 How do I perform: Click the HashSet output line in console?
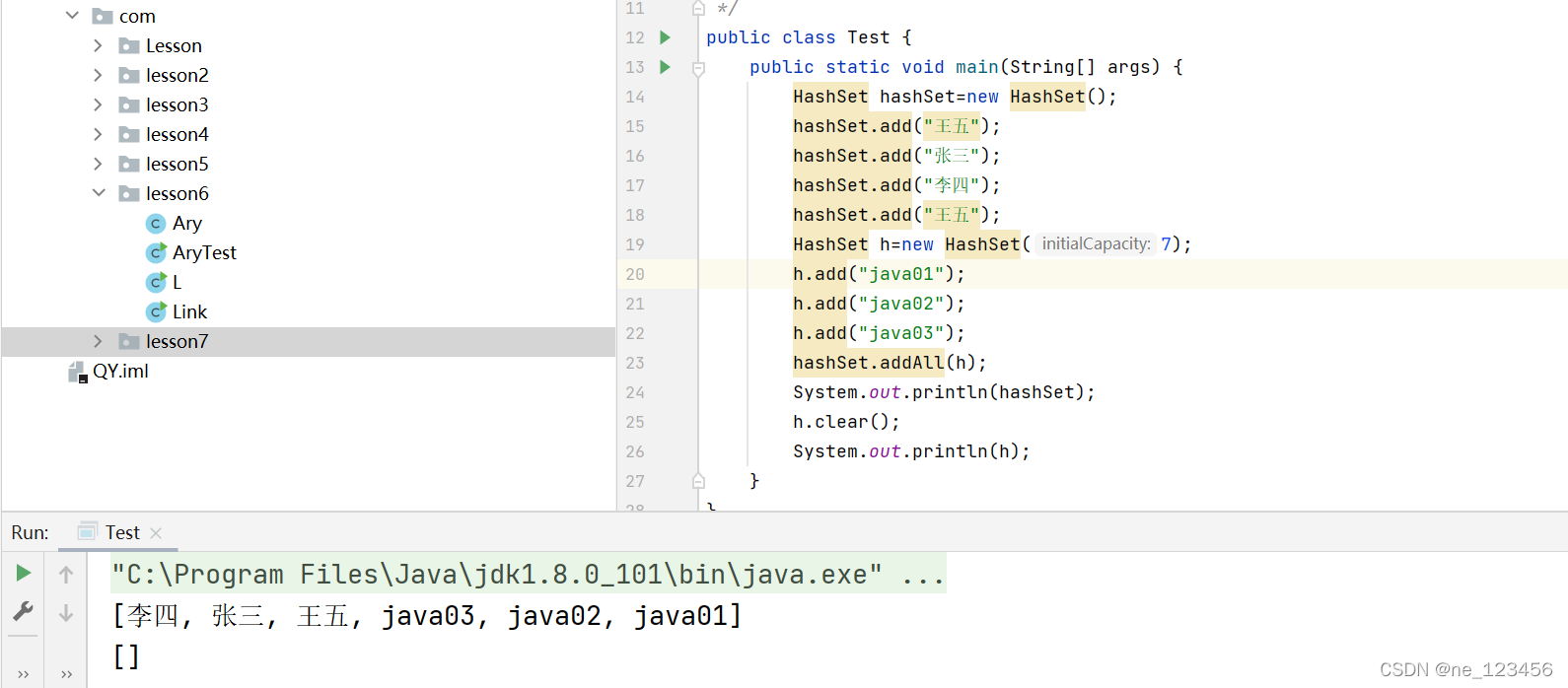(x=427, y=616)
